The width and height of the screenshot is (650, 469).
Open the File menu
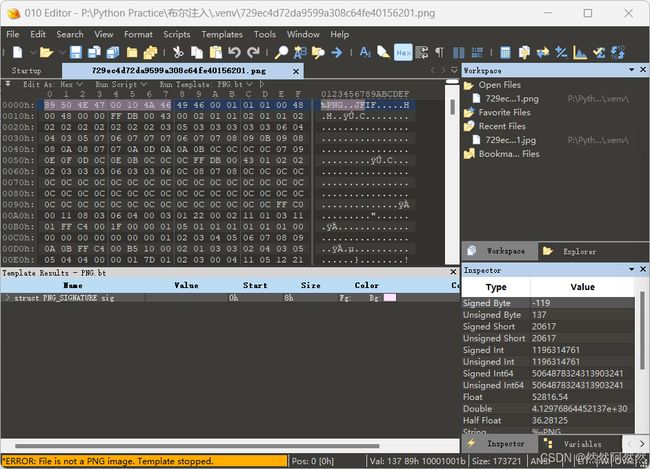point(12,34)
